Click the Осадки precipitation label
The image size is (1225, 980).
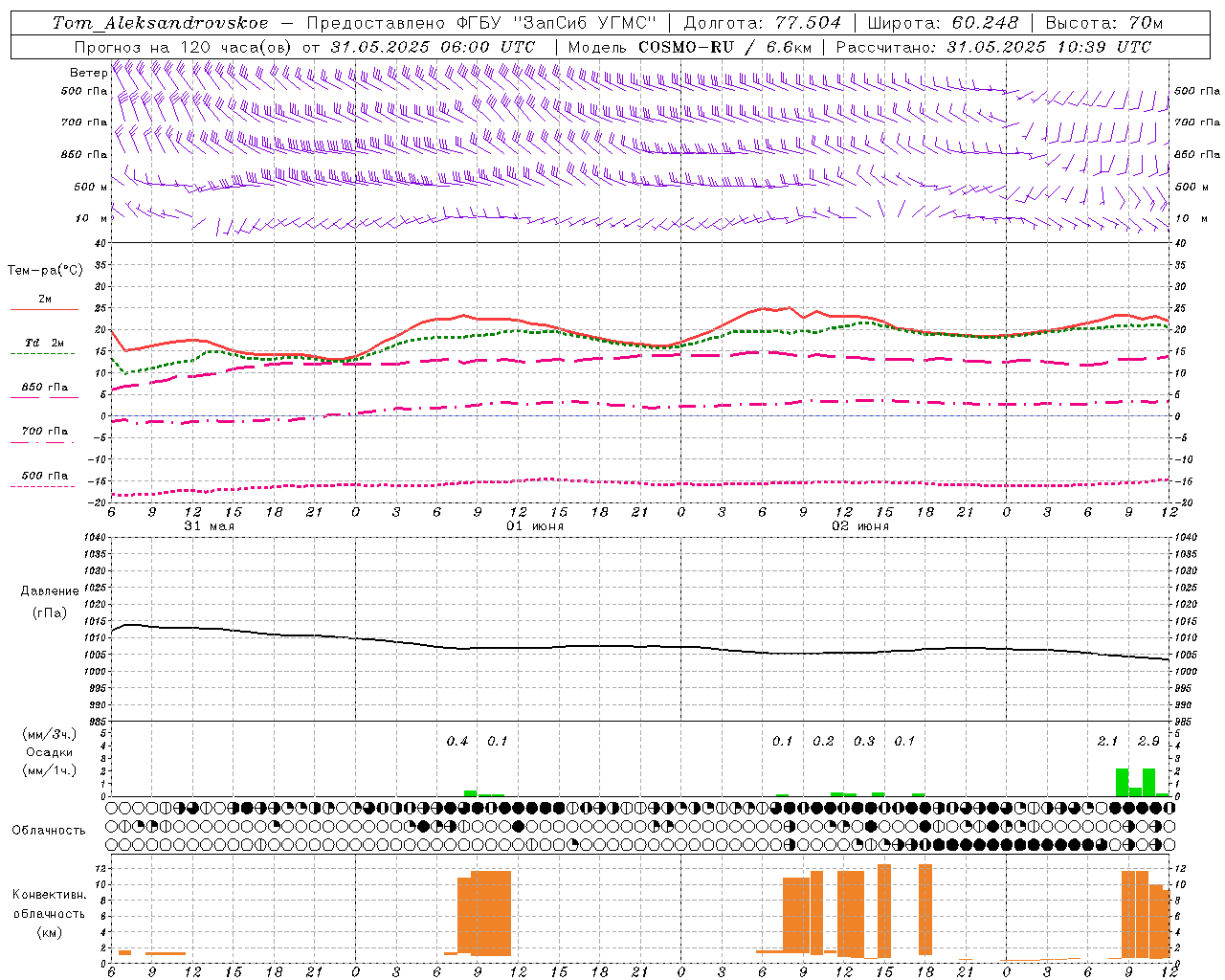coord(50,752)
